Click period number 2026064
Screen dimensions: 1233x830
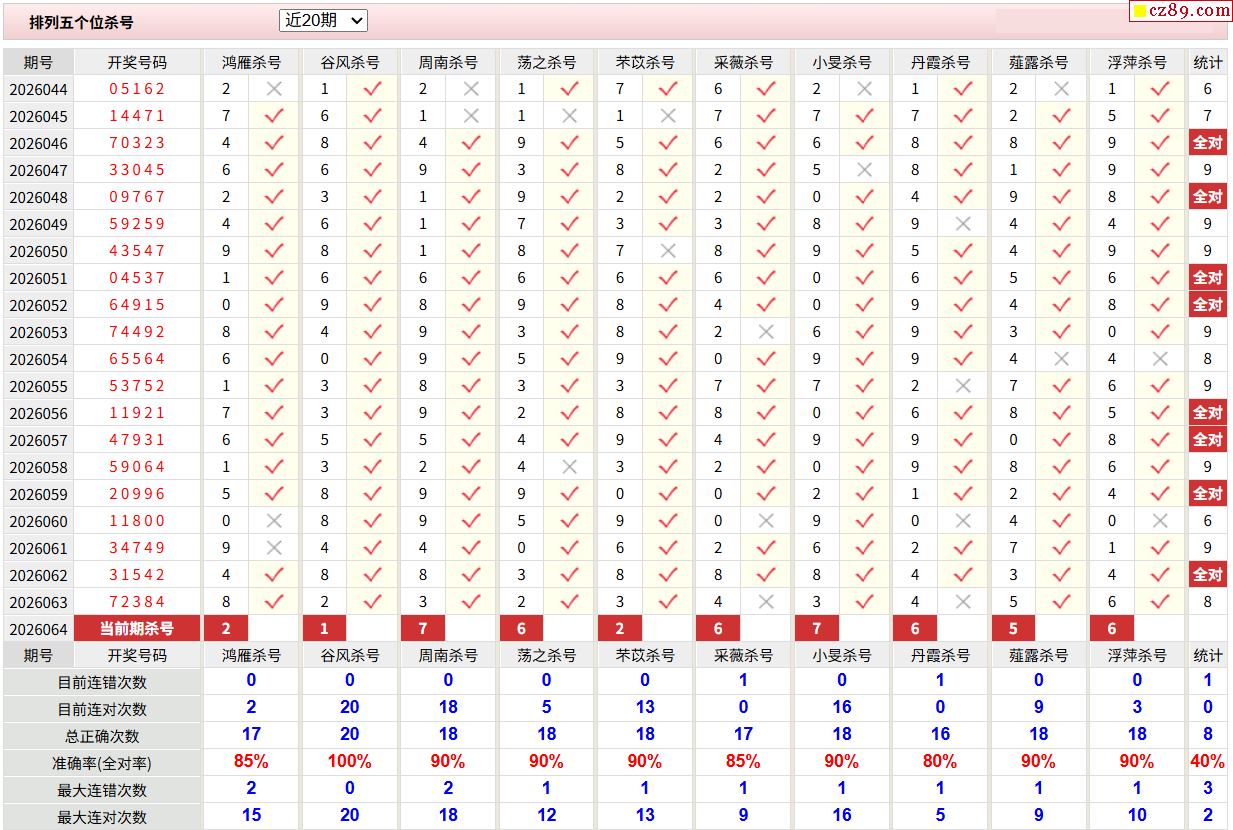38,629
